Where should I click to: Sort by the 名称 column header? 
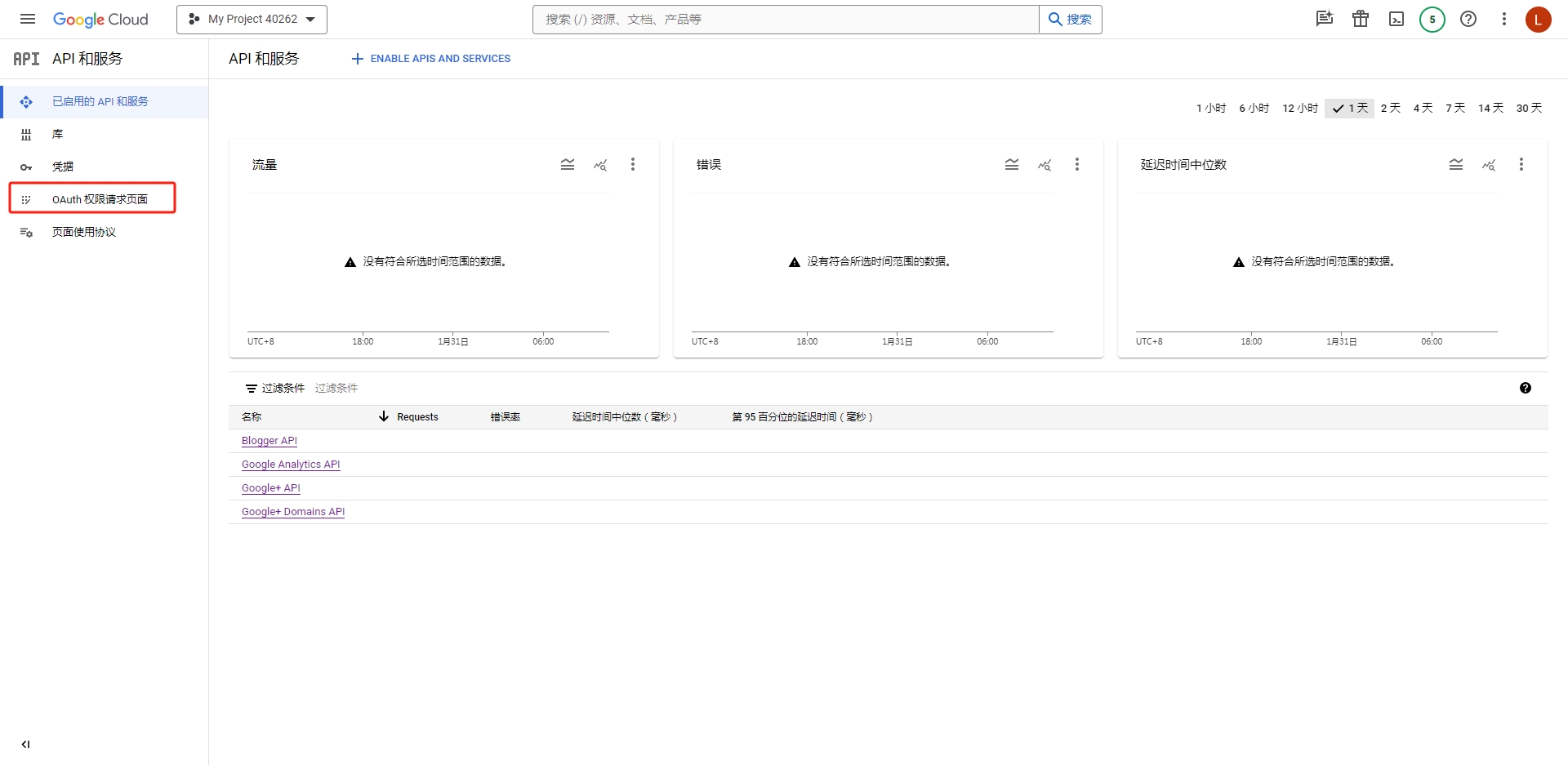pyautogui.click(x=252, y=417)
